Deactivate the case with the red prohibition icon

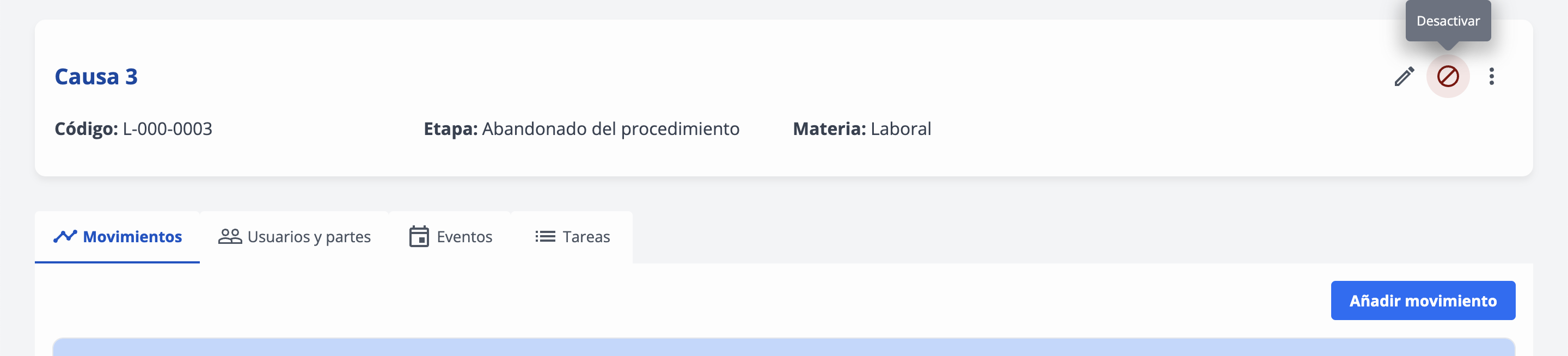coord(1448,77)
